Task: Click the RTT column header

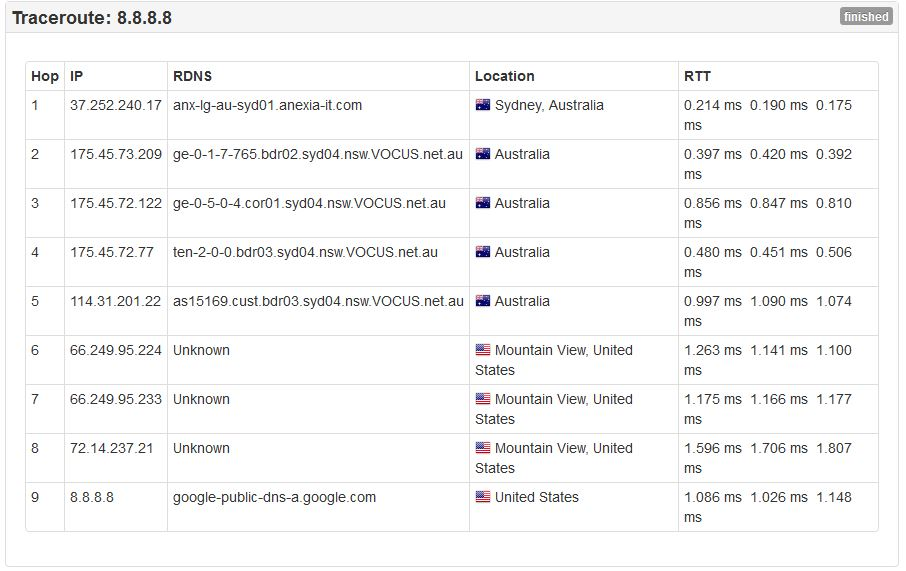Action: coord(697,76)
